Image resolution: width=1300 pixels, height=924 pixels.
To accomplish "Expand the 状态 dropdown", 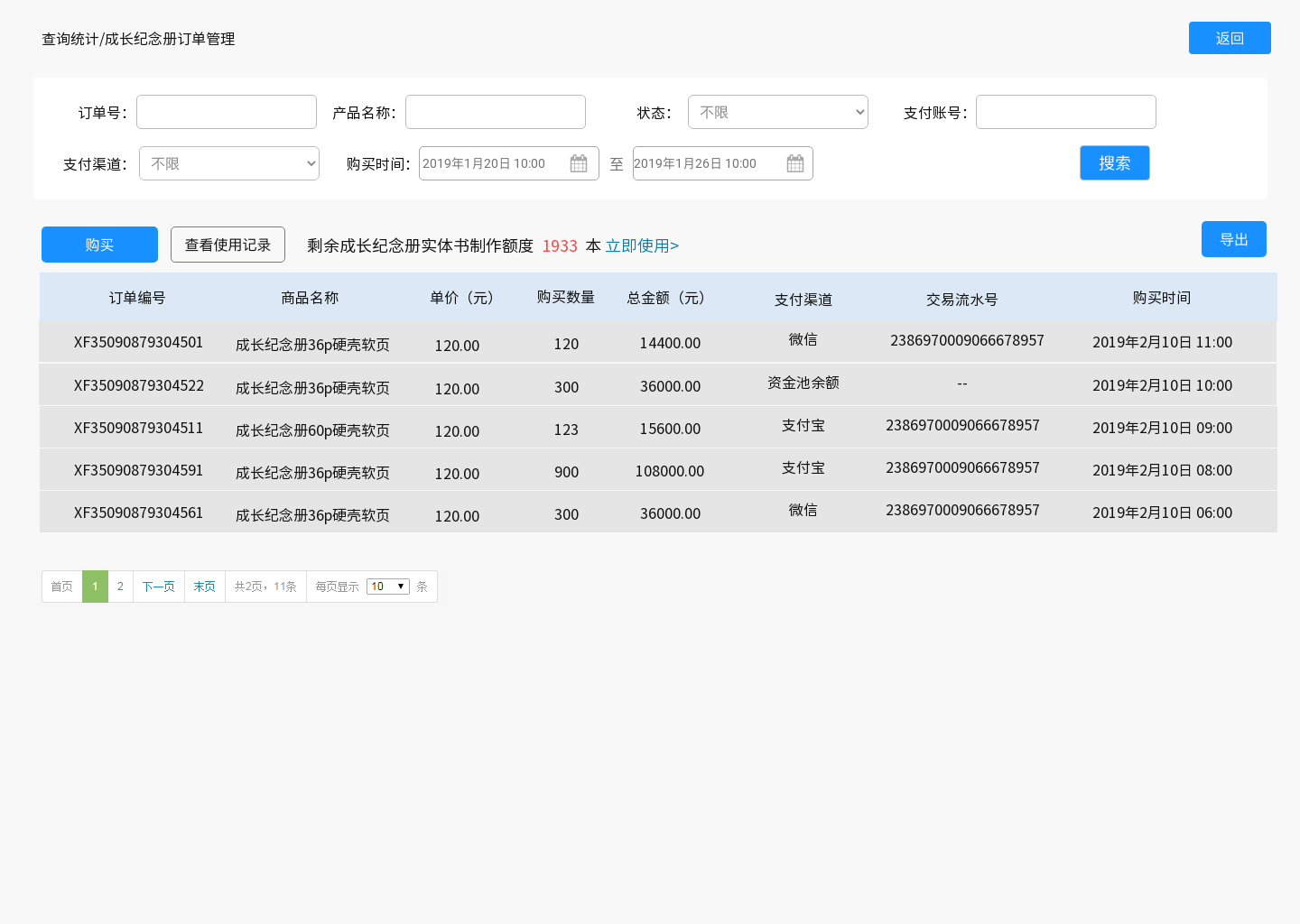I will 778,112.
